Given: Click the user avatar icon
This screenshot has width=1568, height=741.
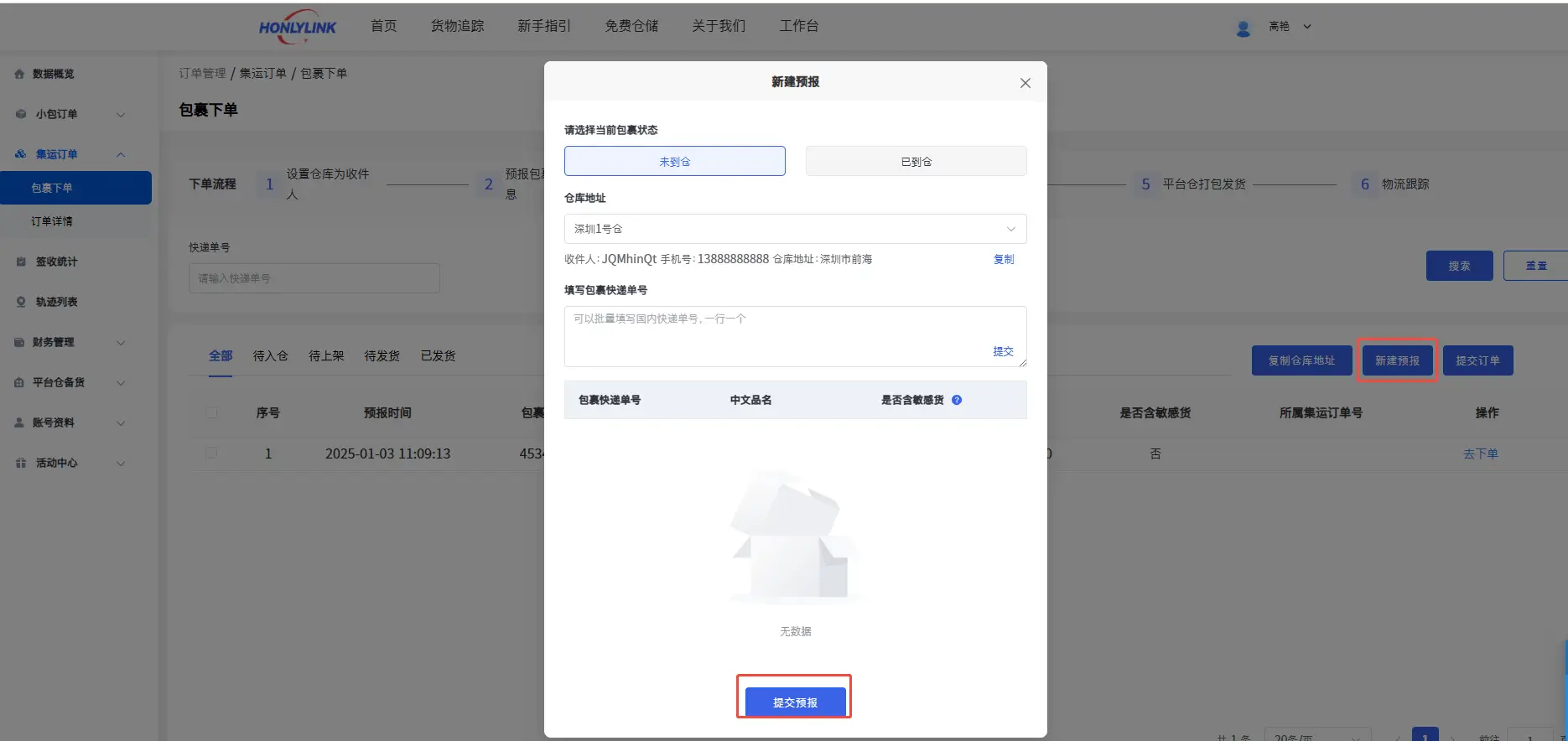Looking at the screenshot, I should [1243, 28].
